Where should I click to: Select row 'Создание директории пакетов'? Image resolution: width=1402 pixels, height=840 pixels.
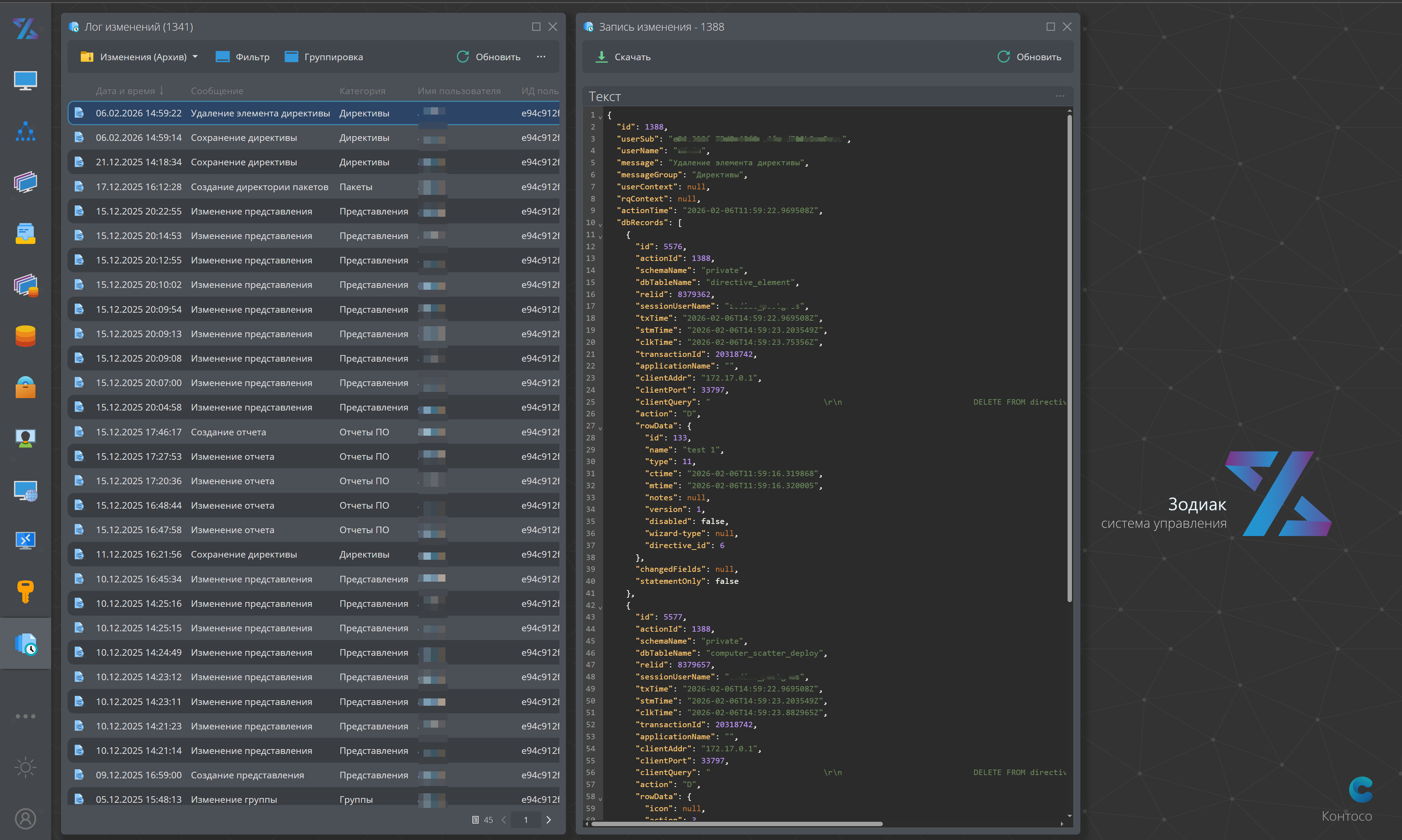point(314,187)
